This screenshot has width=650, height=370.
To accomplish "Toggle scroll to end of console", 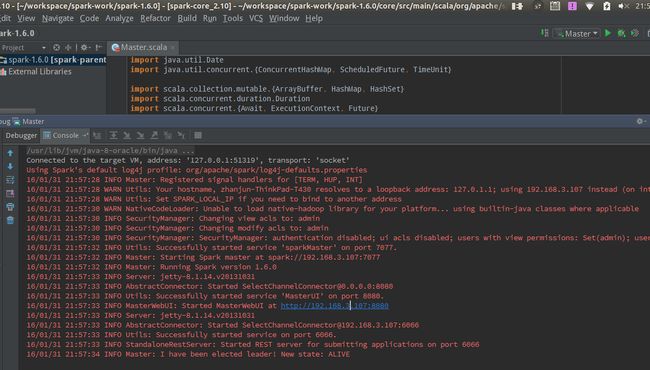I will [x=10, y=193].
